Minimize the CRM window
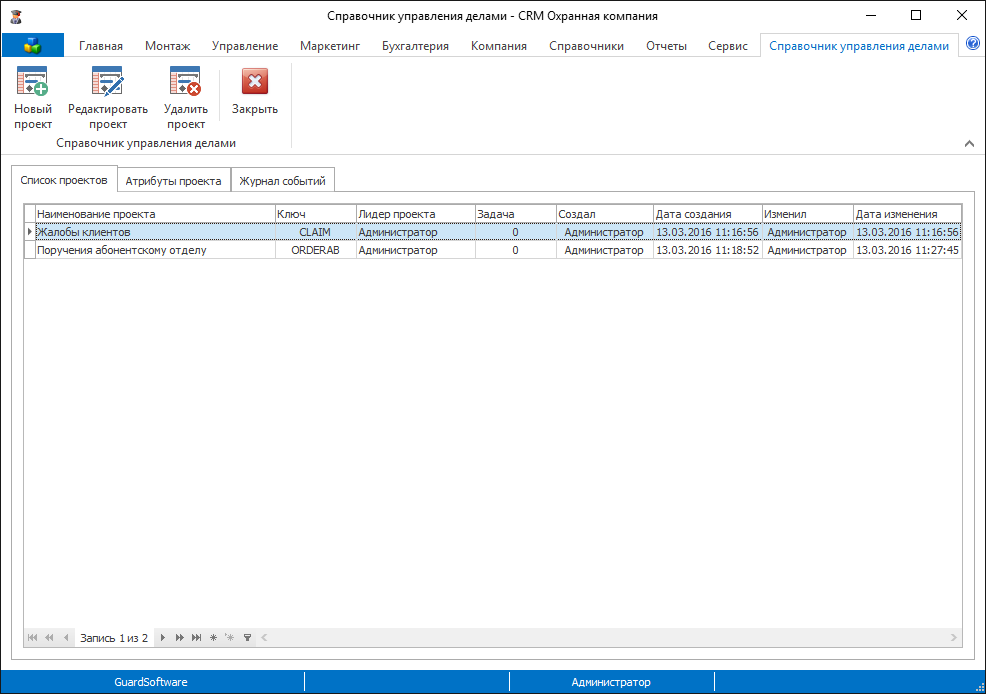 point(871,16)
